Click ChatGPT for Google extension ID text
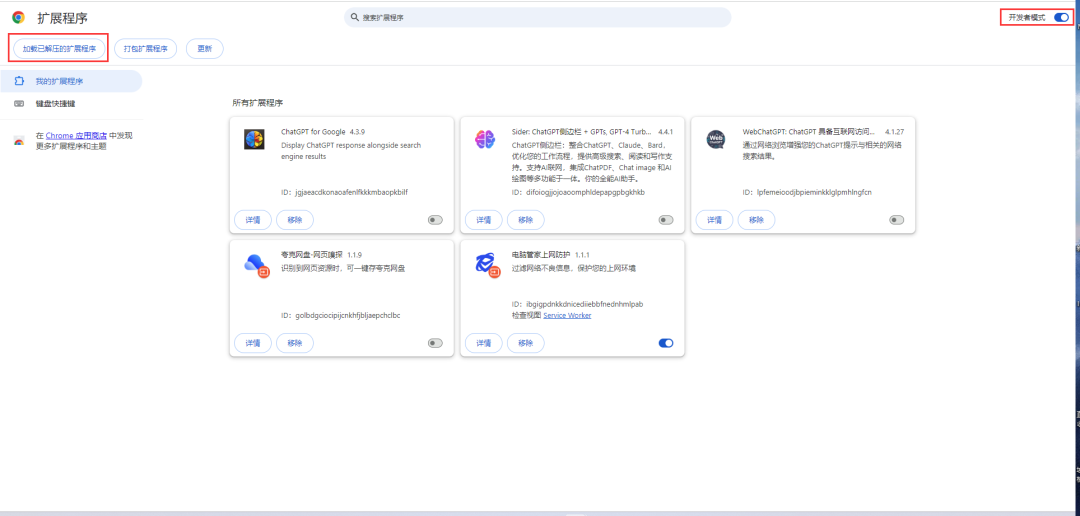This screenshot has width=1080, height=516. click(344, 192)
